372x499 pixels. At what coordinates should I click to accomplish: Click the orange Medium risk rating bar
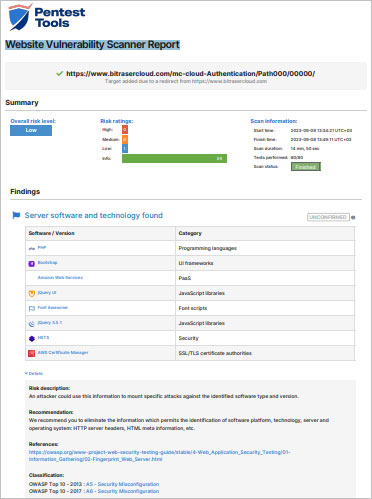point(125,139)
